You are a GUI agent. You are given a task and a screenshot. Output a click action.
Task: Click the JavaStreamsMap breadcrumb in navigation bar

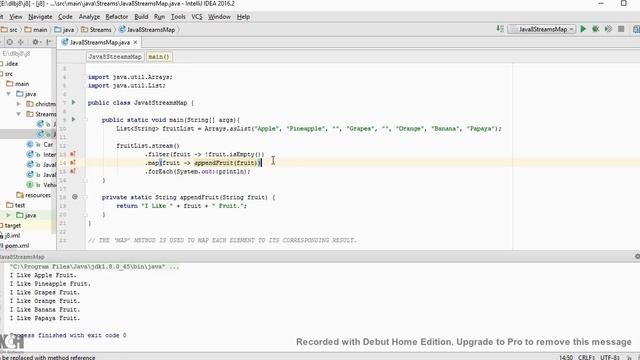coord(147,29)
